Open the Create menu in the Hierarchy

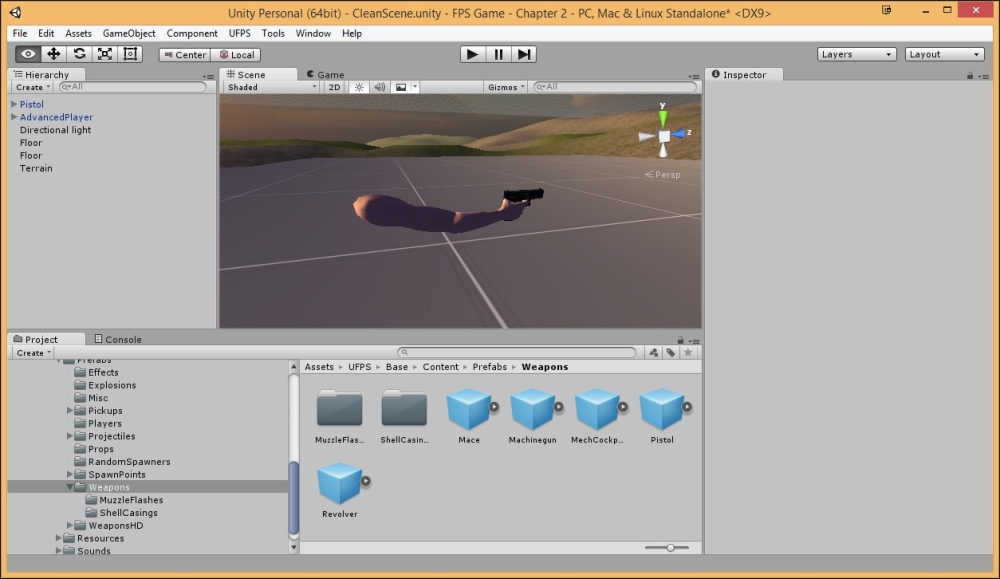[x=30, y=87]
